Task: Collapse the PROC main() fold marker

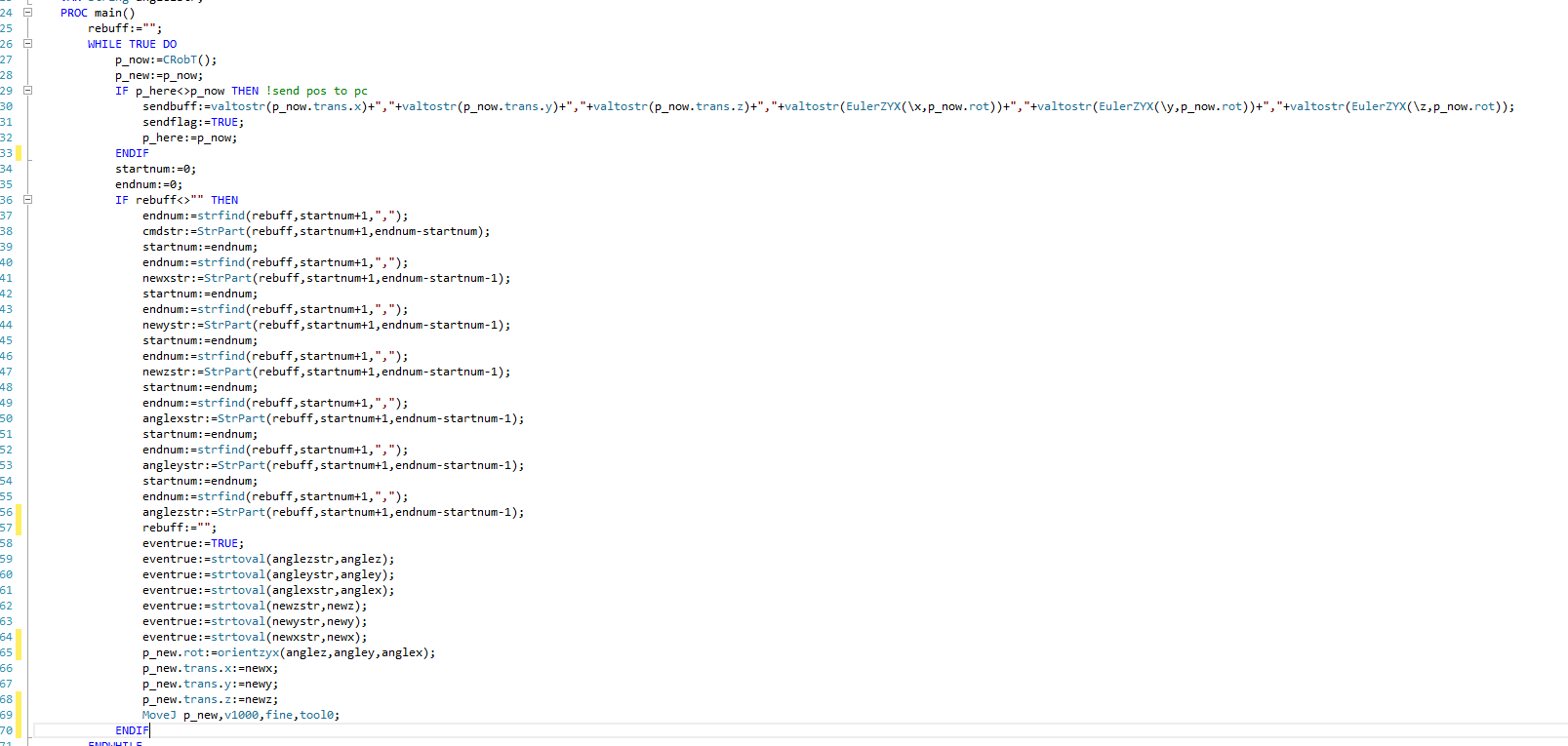Action: click(x=27, y=13)
